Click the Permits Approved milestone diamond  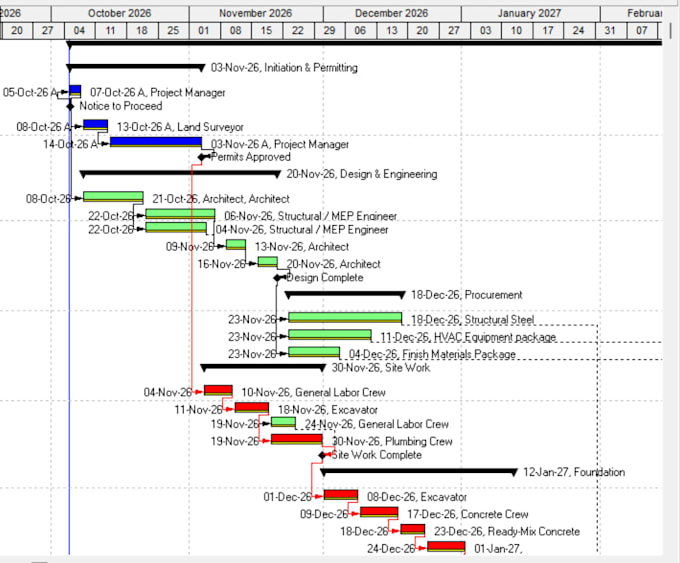pyautogui.click(x=201, y=157)
